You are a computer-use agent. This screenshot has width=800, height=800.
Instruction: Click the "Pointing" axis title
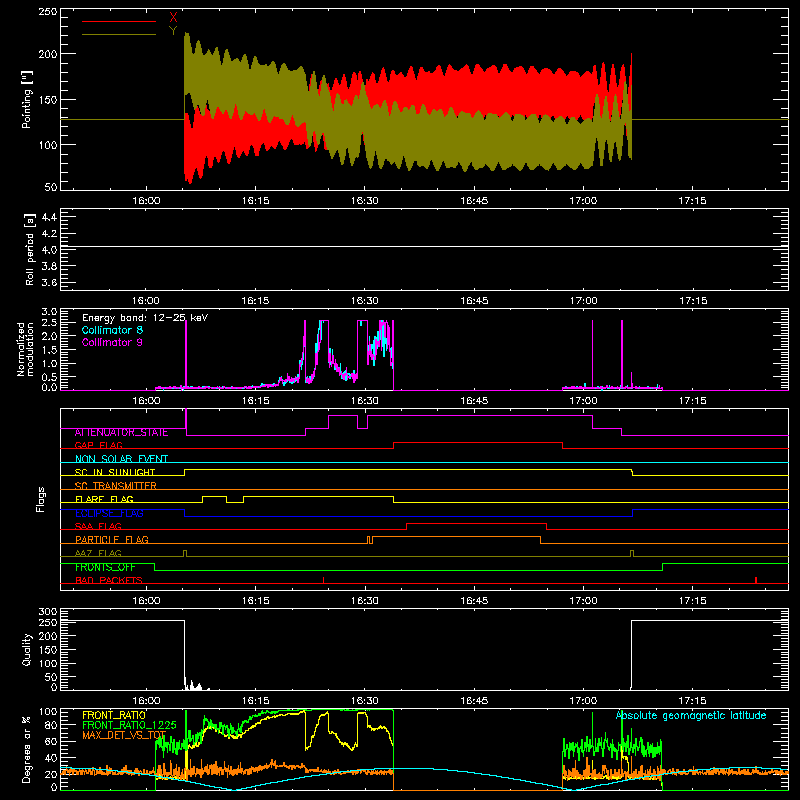pos(27,99)
